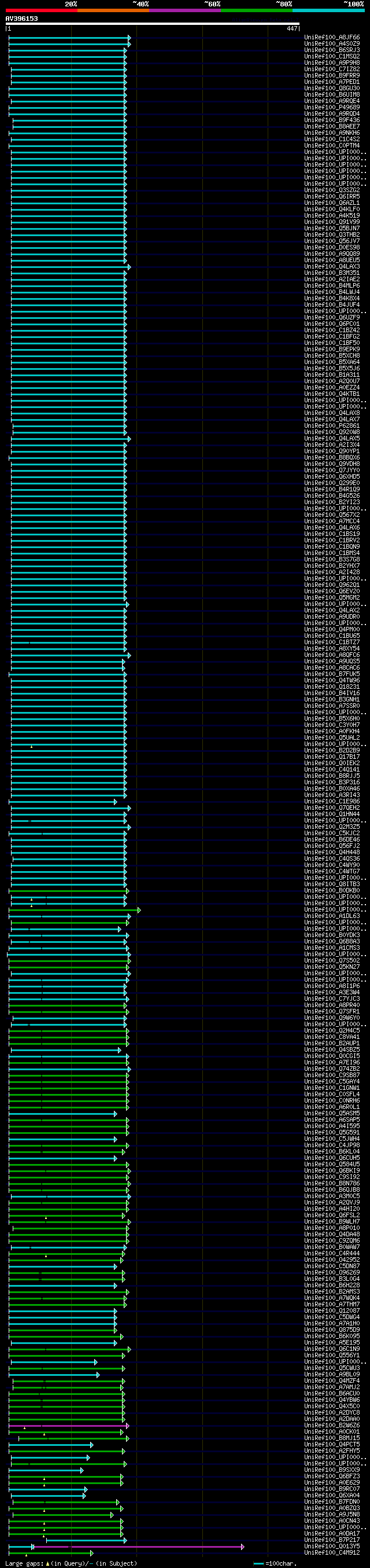
Task: Select hit UniRef100_Q6B8A3
Action: pyautogui.click(x=332, y=942)
